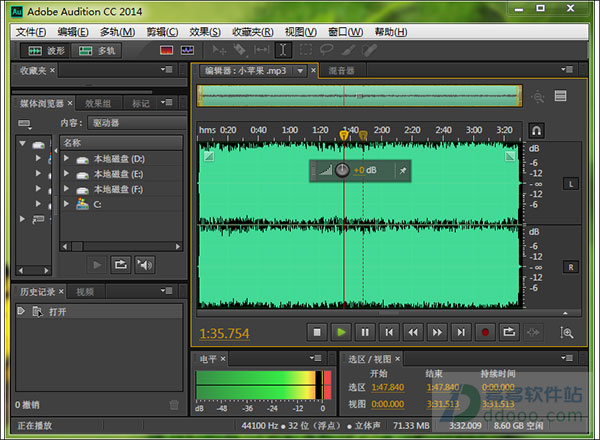This screenshot has width=600, height=440.
Task: Open the 效果(S) menu
Action: (x=205, y=32)
